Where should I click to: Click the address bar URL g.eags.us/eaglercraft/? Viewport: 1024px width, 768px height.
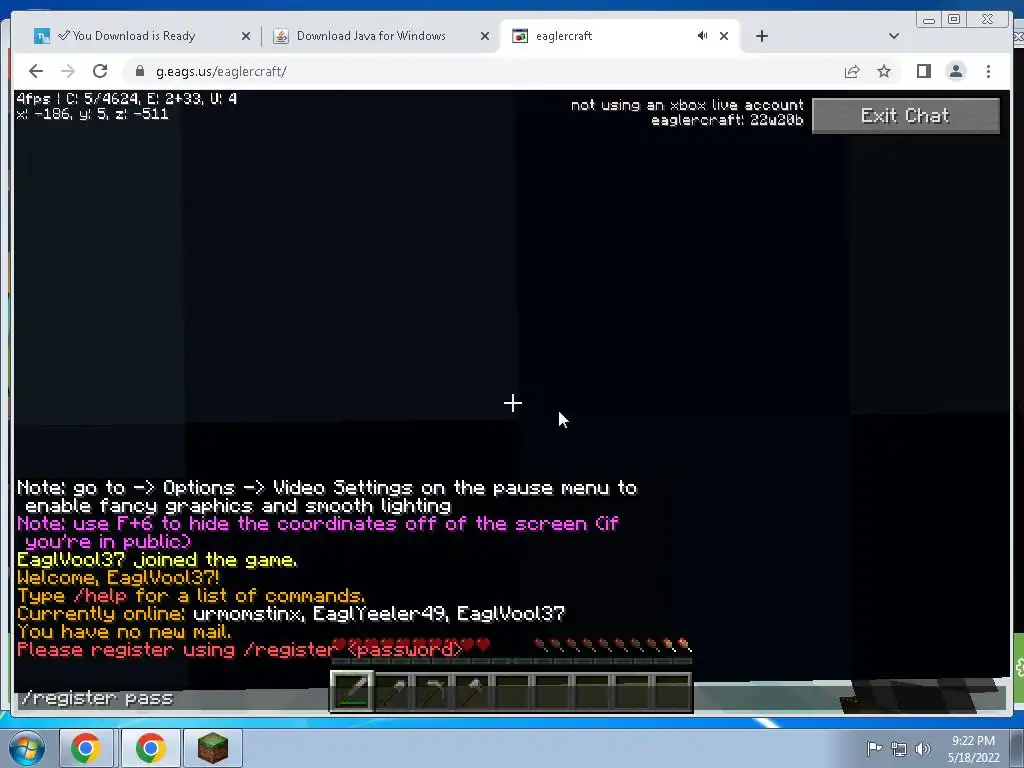point(221,72)
